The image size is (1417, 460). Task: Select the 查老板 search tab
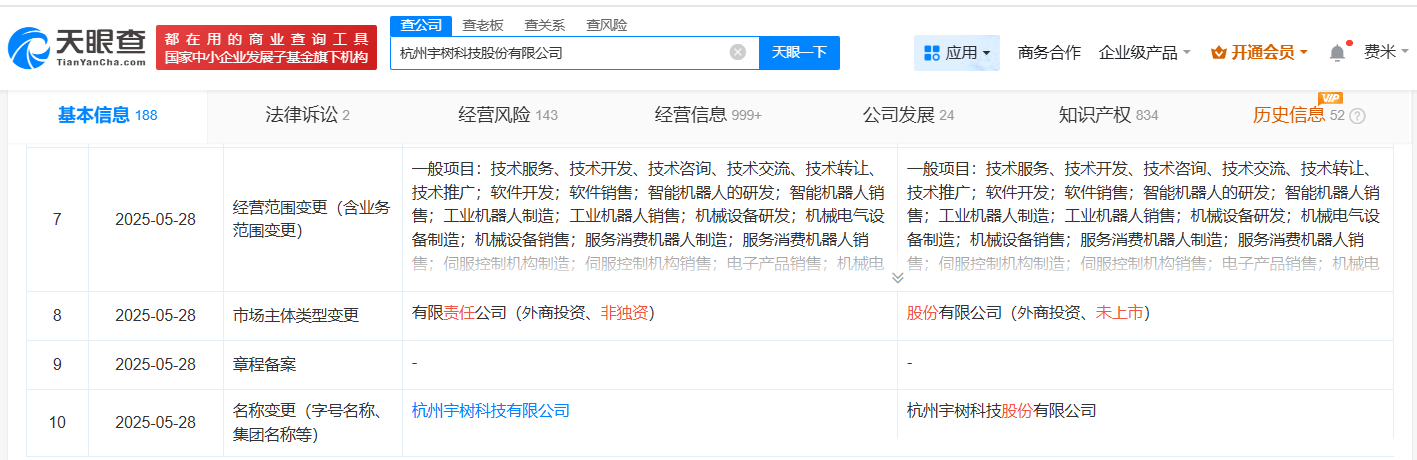[x=483, y=25]
